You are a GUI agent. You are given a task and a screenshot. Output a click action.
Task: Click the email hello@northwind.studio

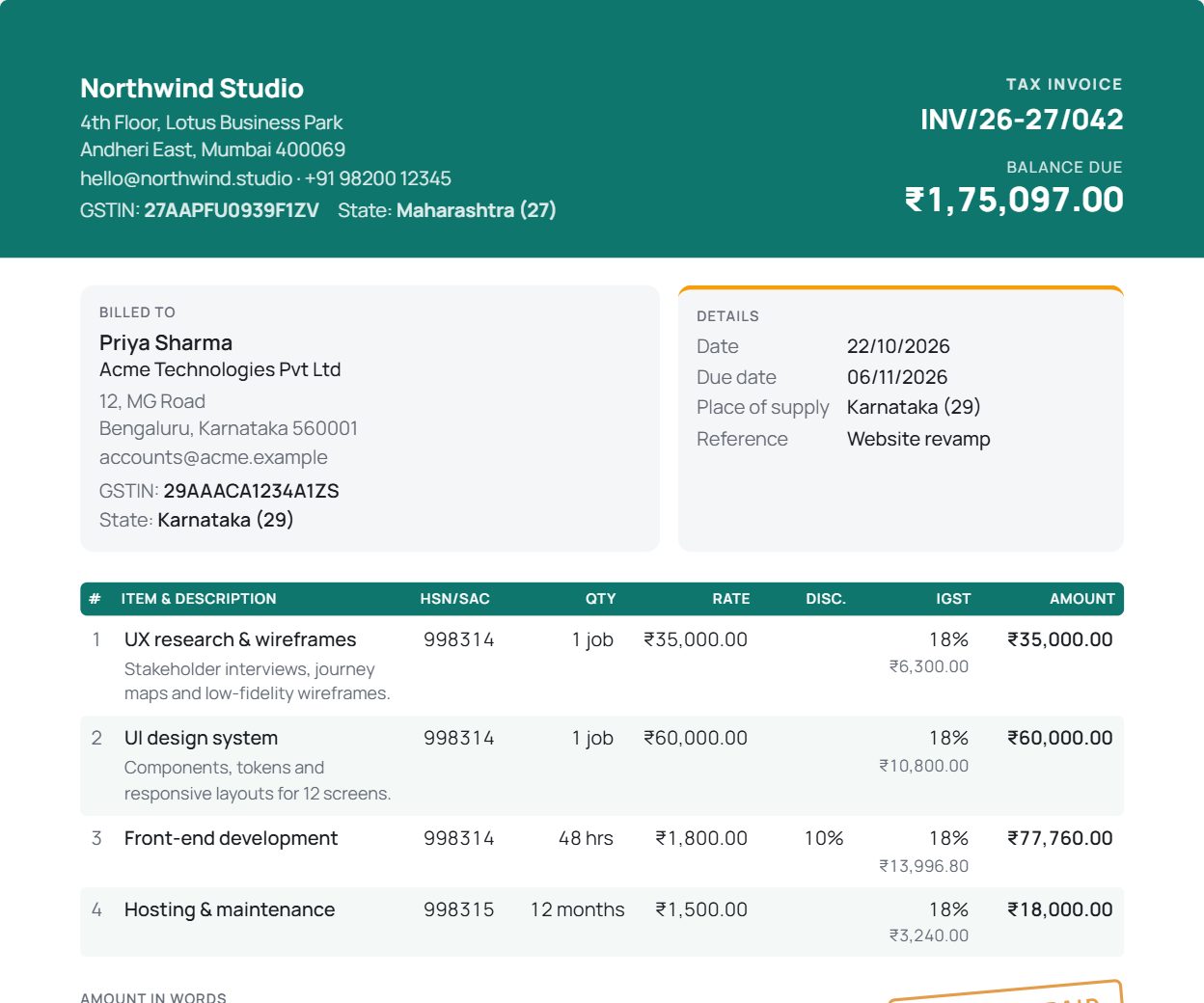[186, 178]
